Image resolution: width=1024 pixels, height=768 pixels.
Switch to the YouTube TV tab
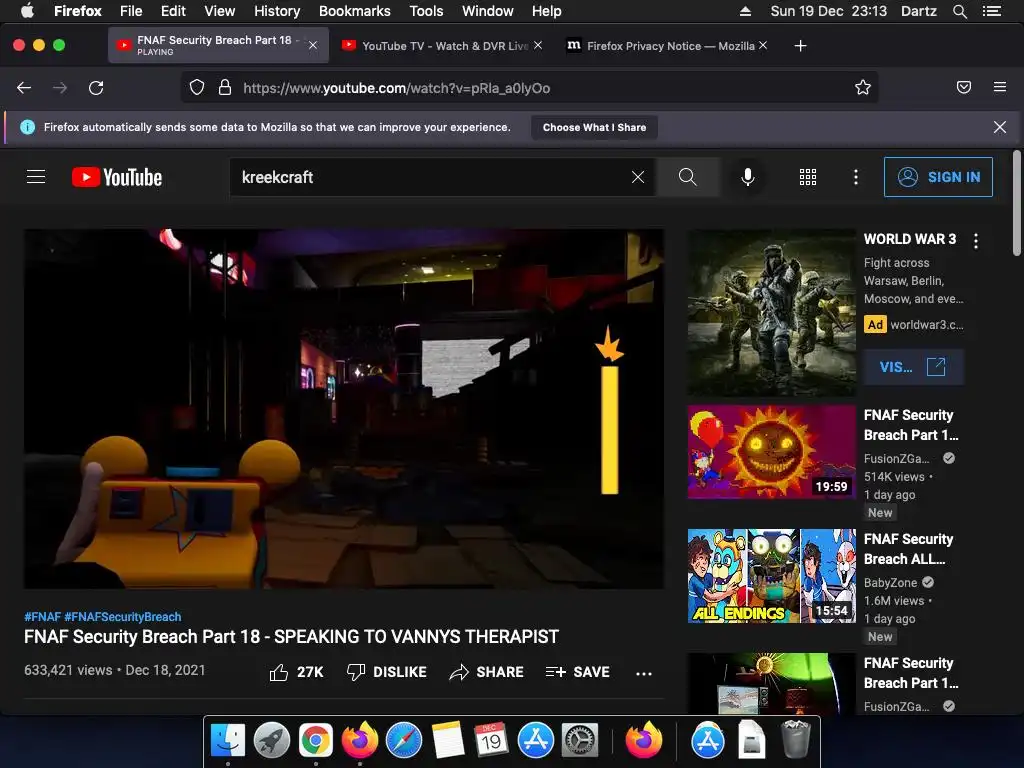click(x=442, y=46)
